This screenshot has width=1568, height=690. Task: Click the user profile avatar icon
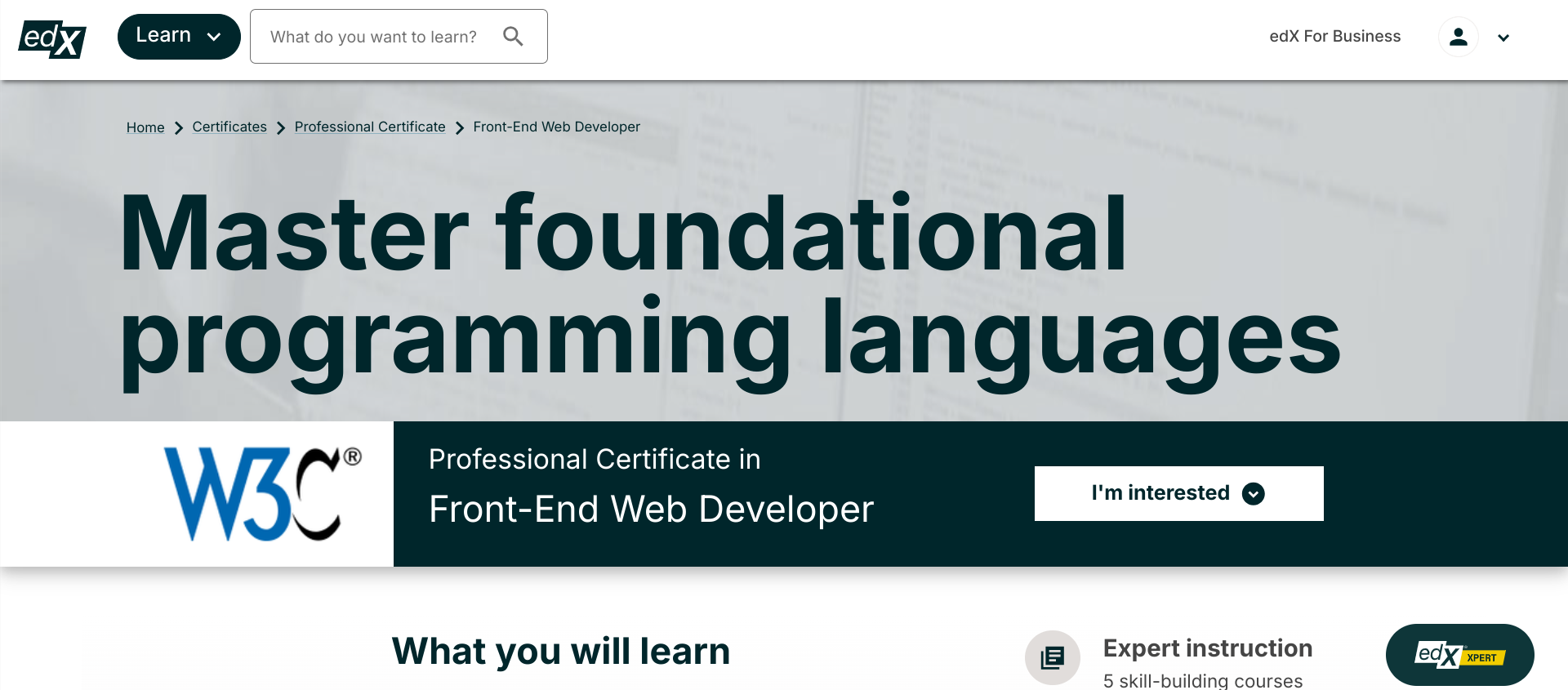[x=1458, y=37]
